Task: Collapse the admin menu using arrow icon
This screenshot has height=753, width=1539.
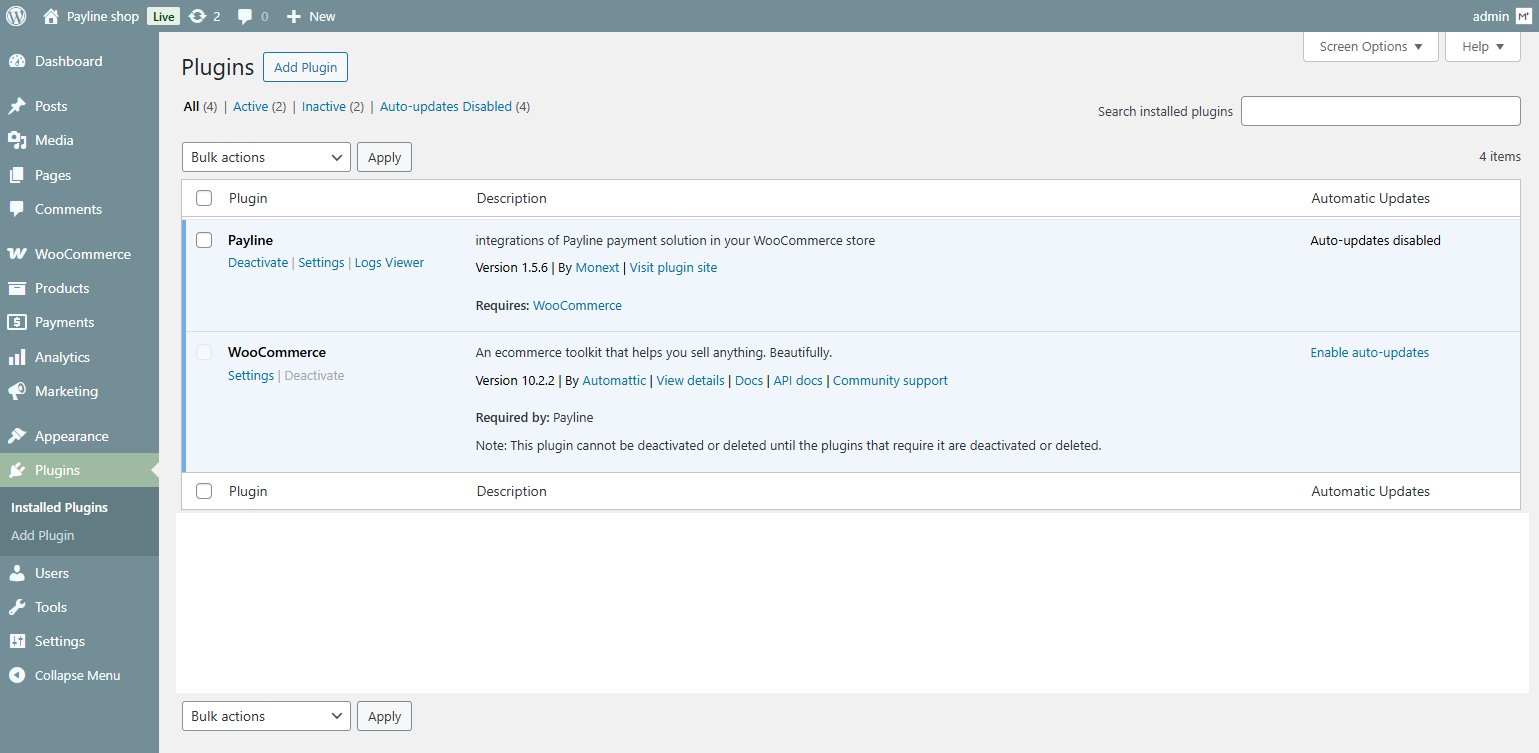Action: [x=17, y=675]
